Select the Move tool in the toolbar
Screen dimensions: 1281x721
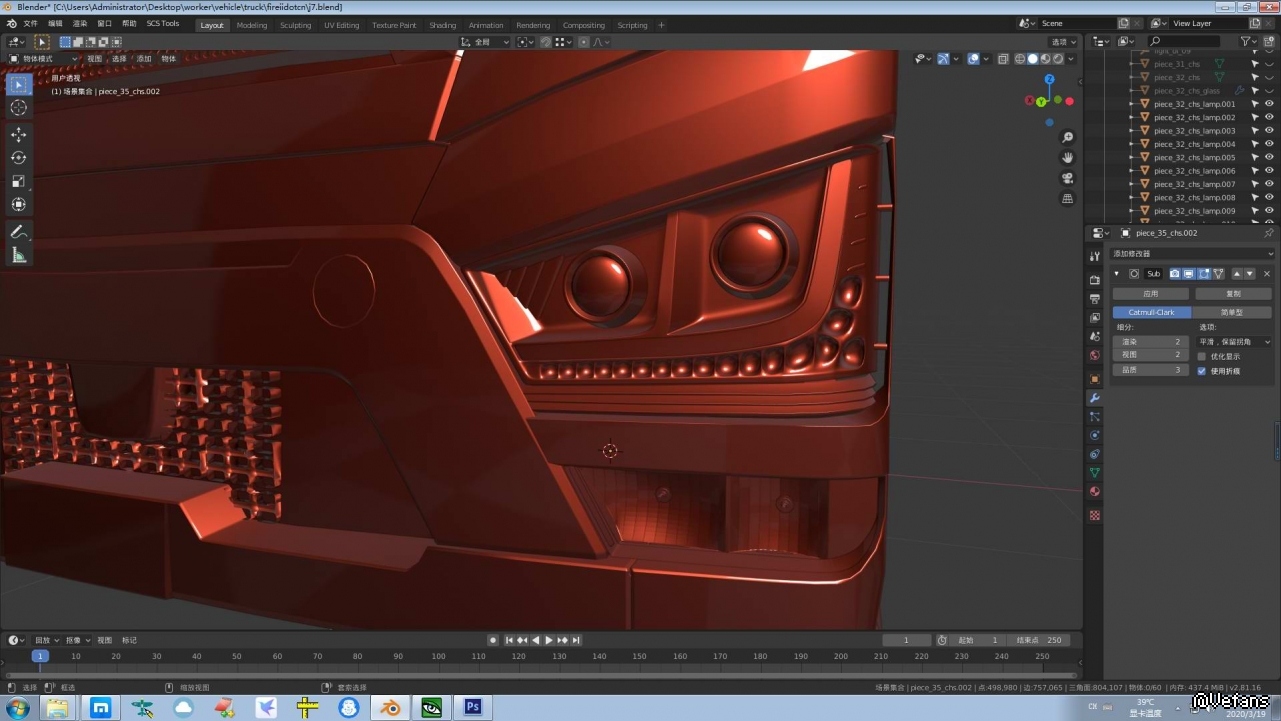(x=18, y=134)
